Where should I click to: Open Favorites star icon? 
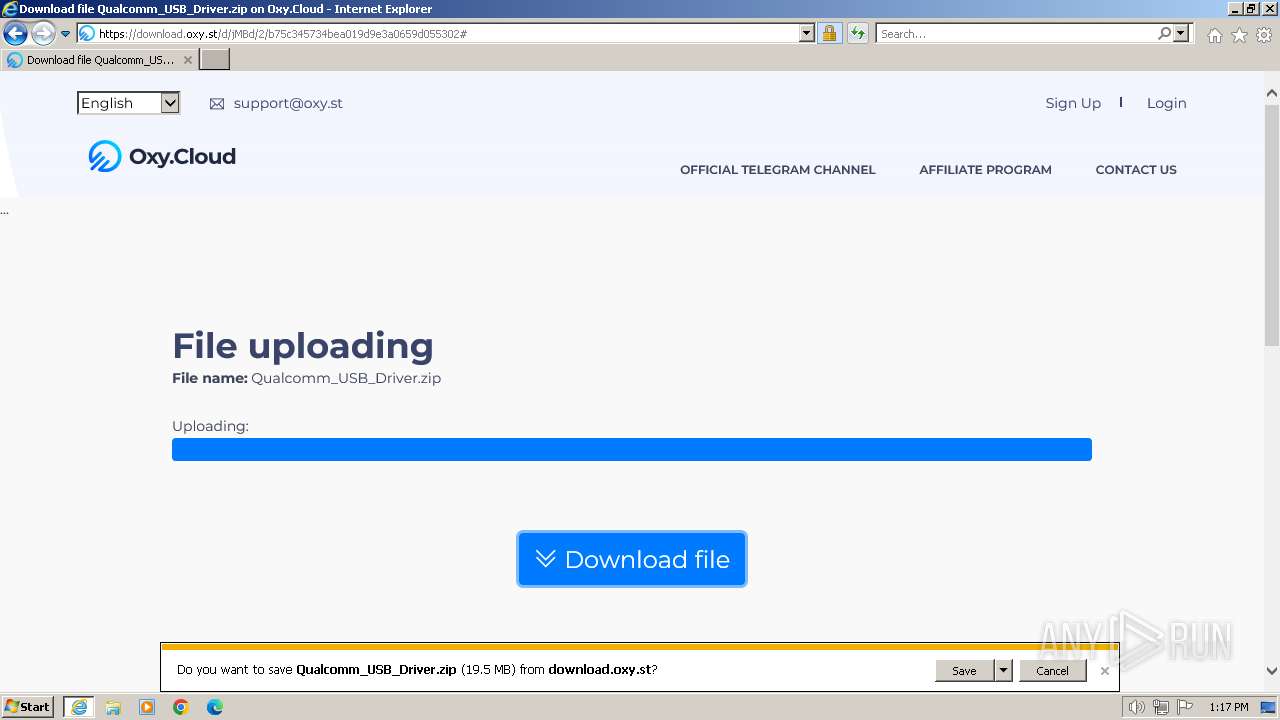(x=1239, y=35)
